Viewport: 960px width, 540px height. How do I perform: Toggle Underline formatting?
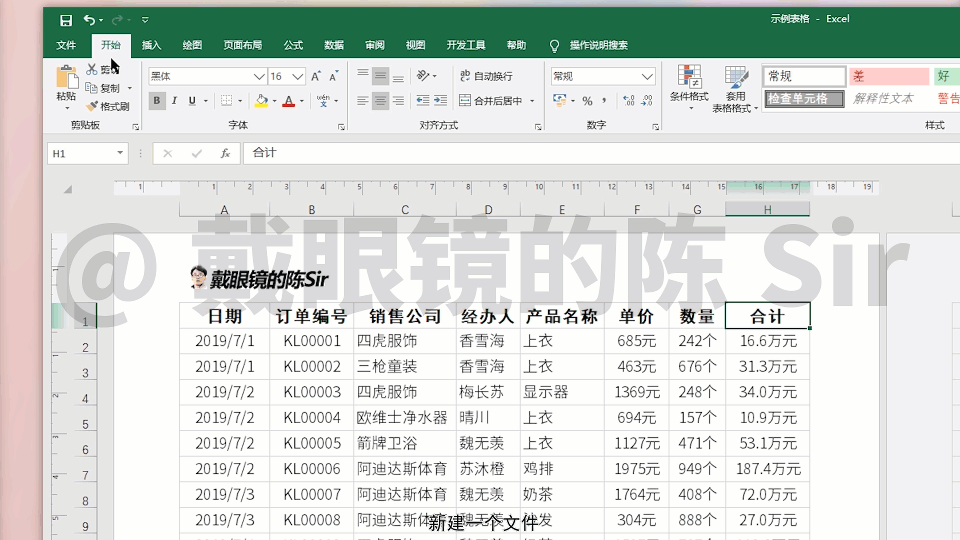coord(192,100)
